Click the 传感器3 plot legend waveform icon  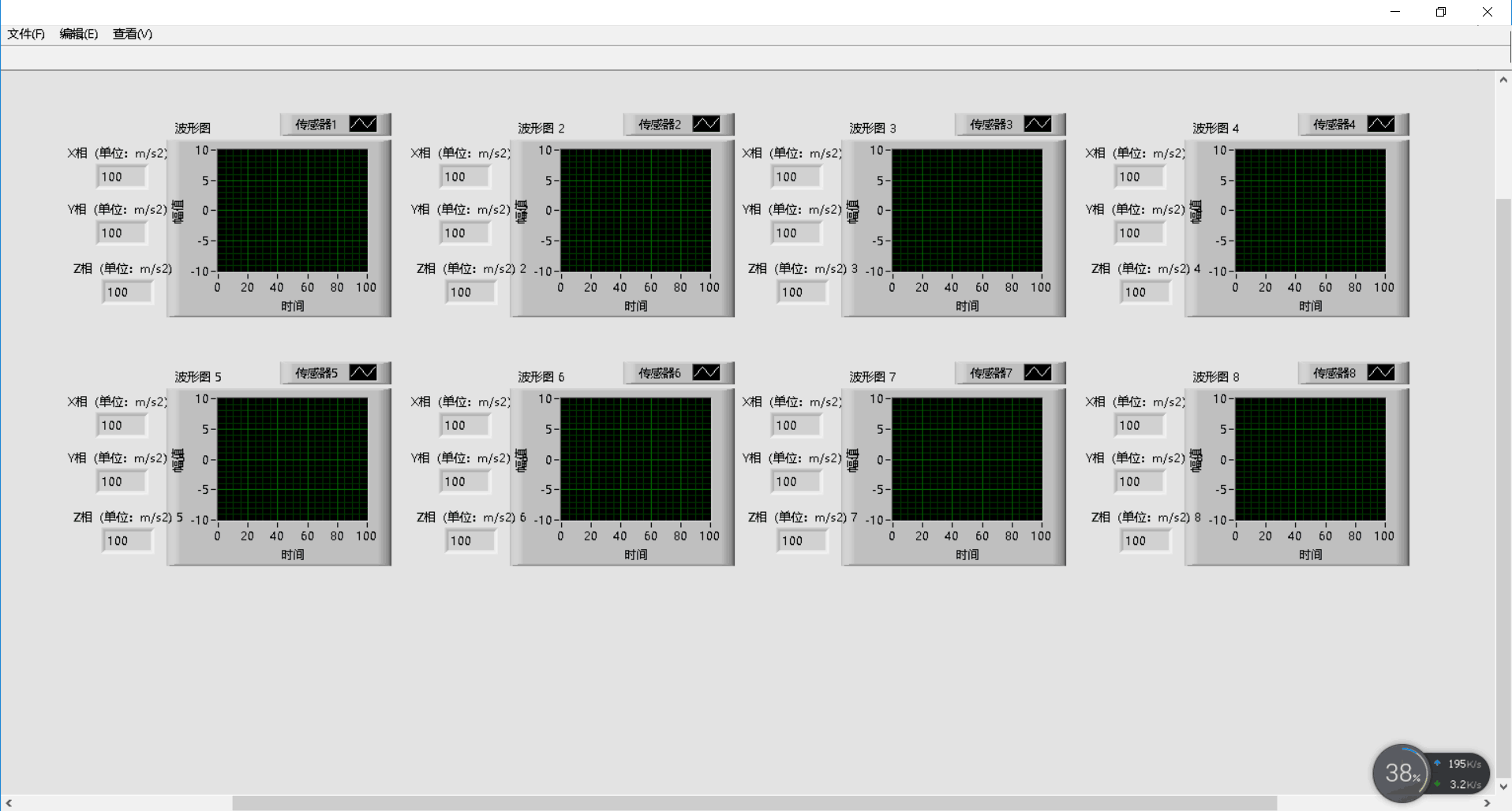click(x=1038, y=124)
